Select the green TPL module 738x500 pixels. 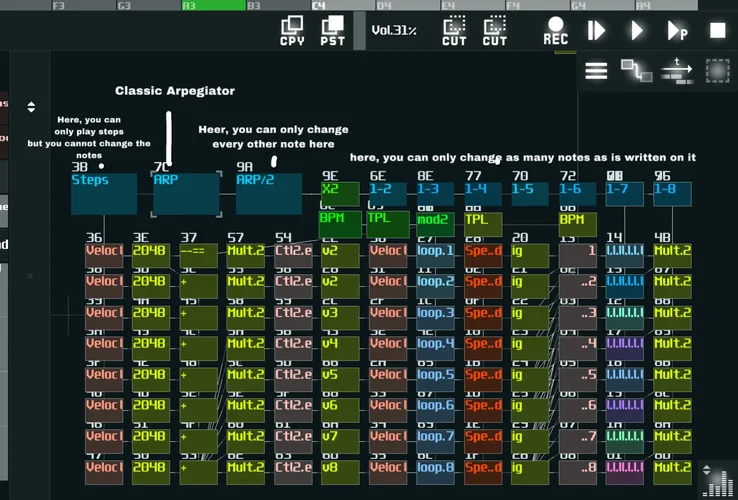[x=388, y=224]
